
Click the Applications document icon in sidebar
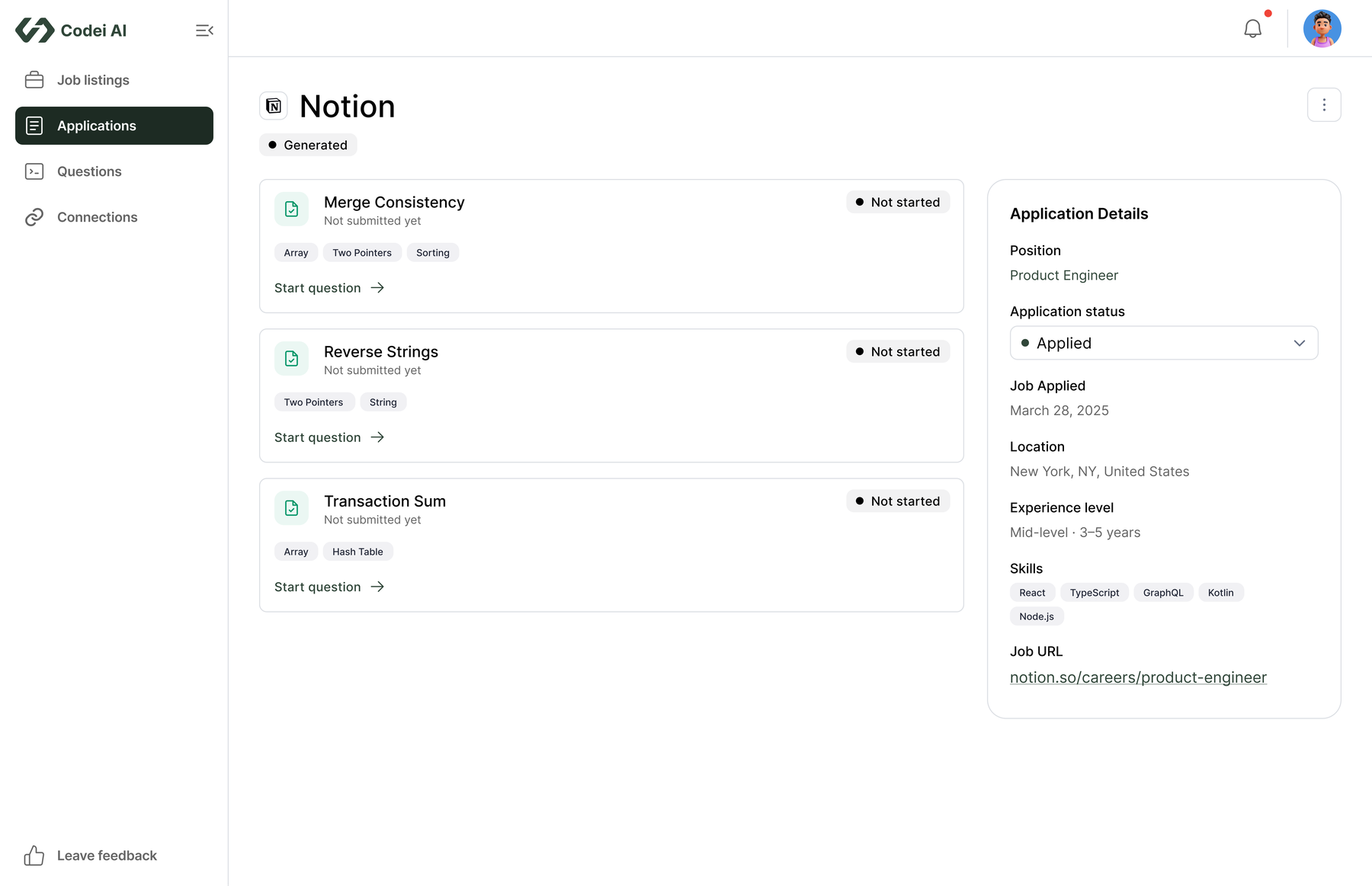pyautogui.click(x=34, y=126)
